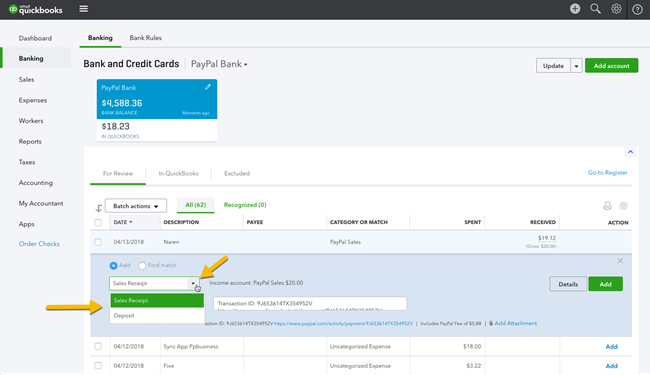Select the Banking top tab
This screenshot has height=375, width=650.
coord(100,38)
